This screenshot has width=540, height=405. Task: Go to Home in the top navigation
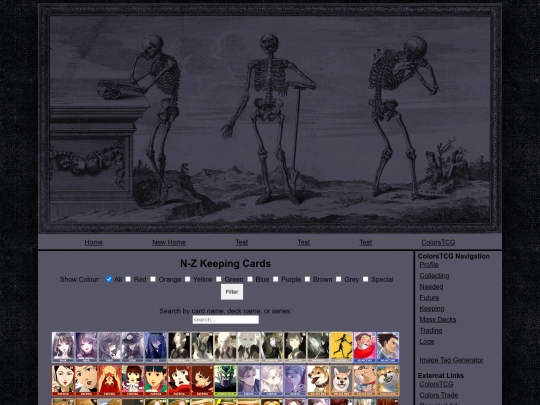93,242
